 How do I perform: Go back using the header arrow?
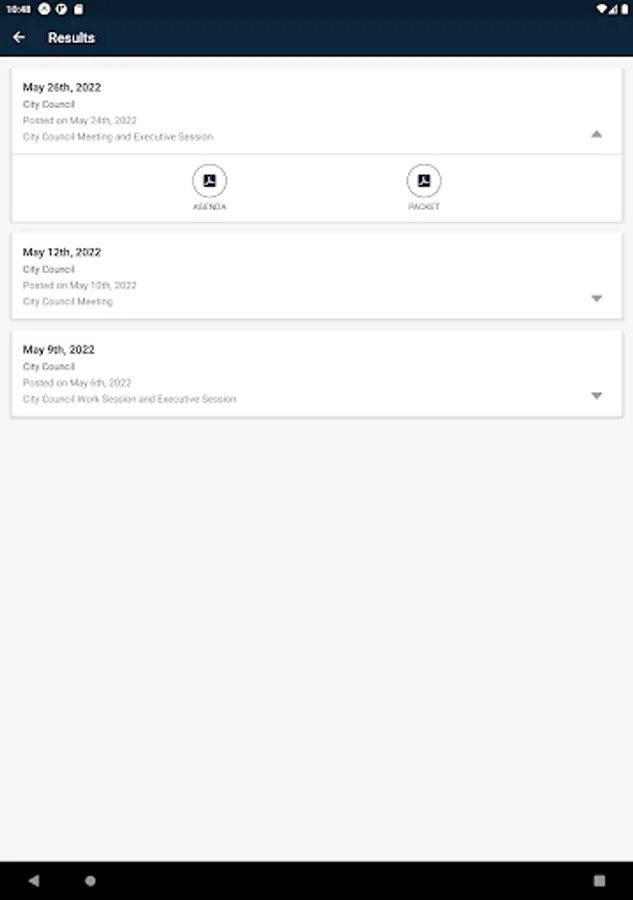click(19, 38)
